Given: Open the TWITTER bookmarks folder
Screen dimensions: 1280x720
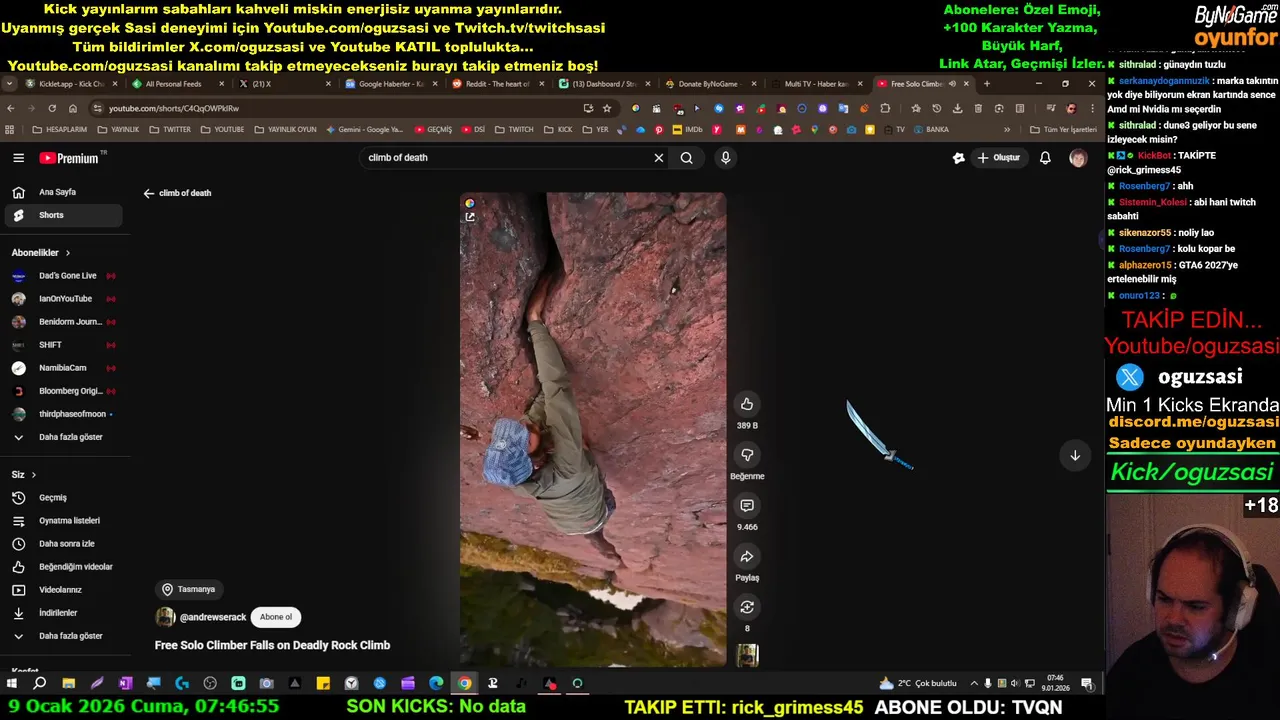Looking at the screenshot, I should pos(170,130).
